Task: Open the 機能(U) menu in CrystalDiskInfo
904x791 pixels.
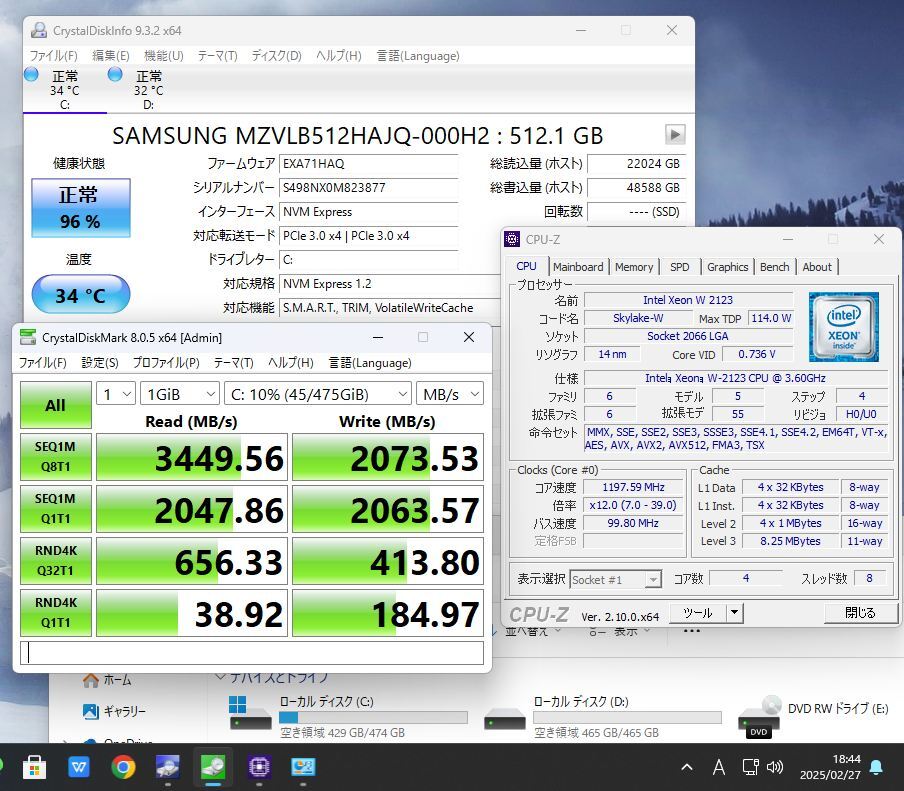Action: 163,56
